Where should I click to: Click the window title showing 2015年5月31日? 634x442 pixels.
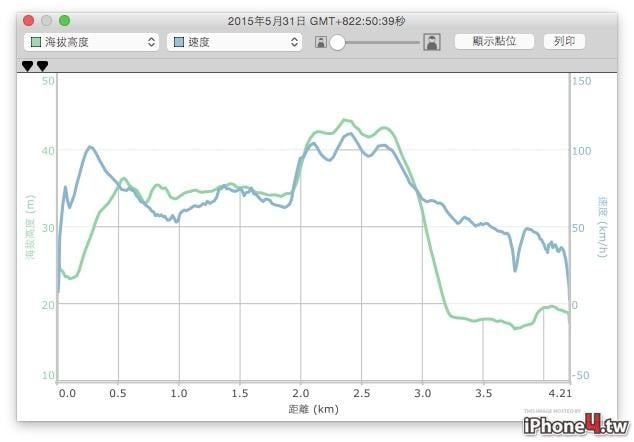316,21
